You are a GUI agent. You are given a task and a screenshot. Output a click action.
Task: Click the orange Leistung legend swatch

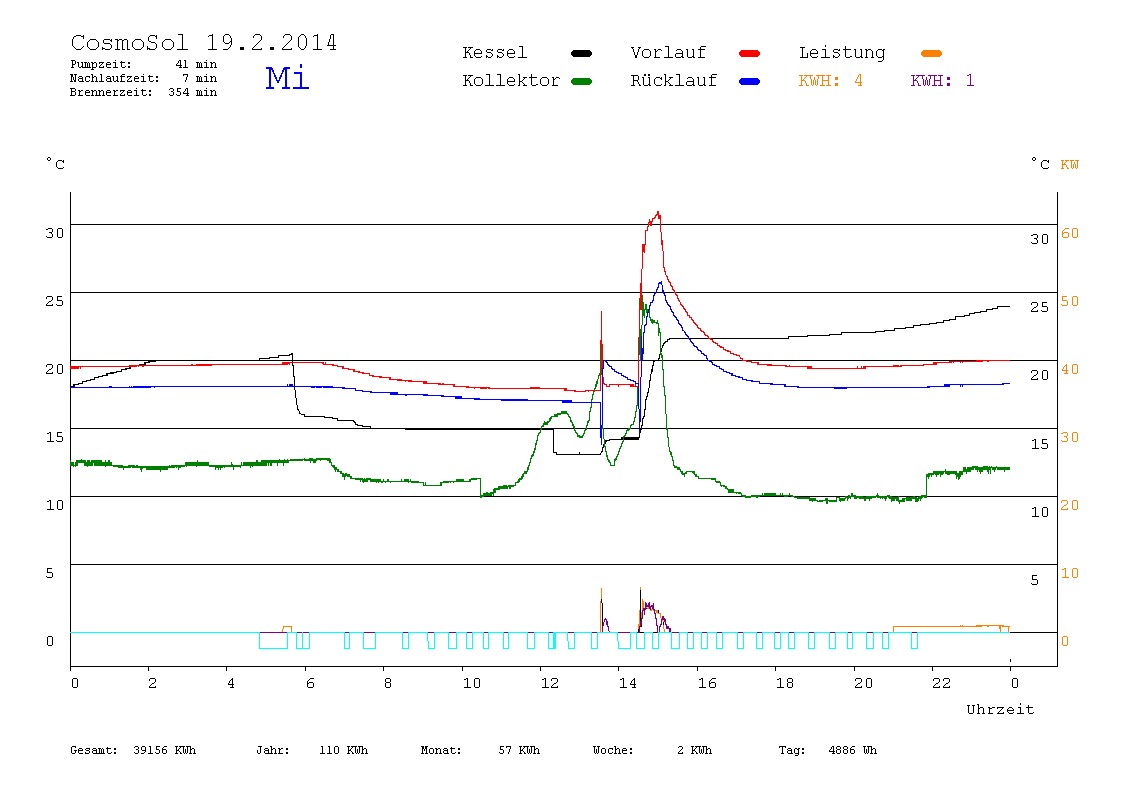(x=931, y=53)
